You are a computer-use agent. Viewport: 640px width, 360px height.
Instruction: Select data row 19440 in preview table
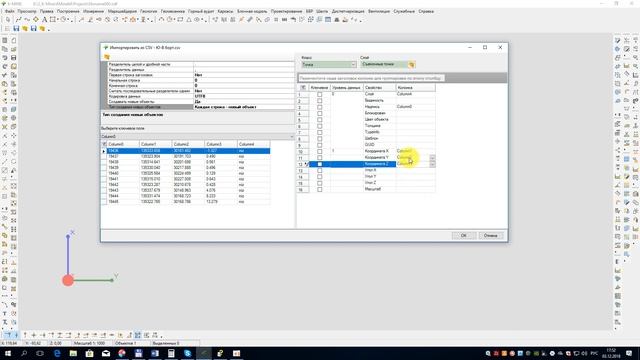coord(185,173)
